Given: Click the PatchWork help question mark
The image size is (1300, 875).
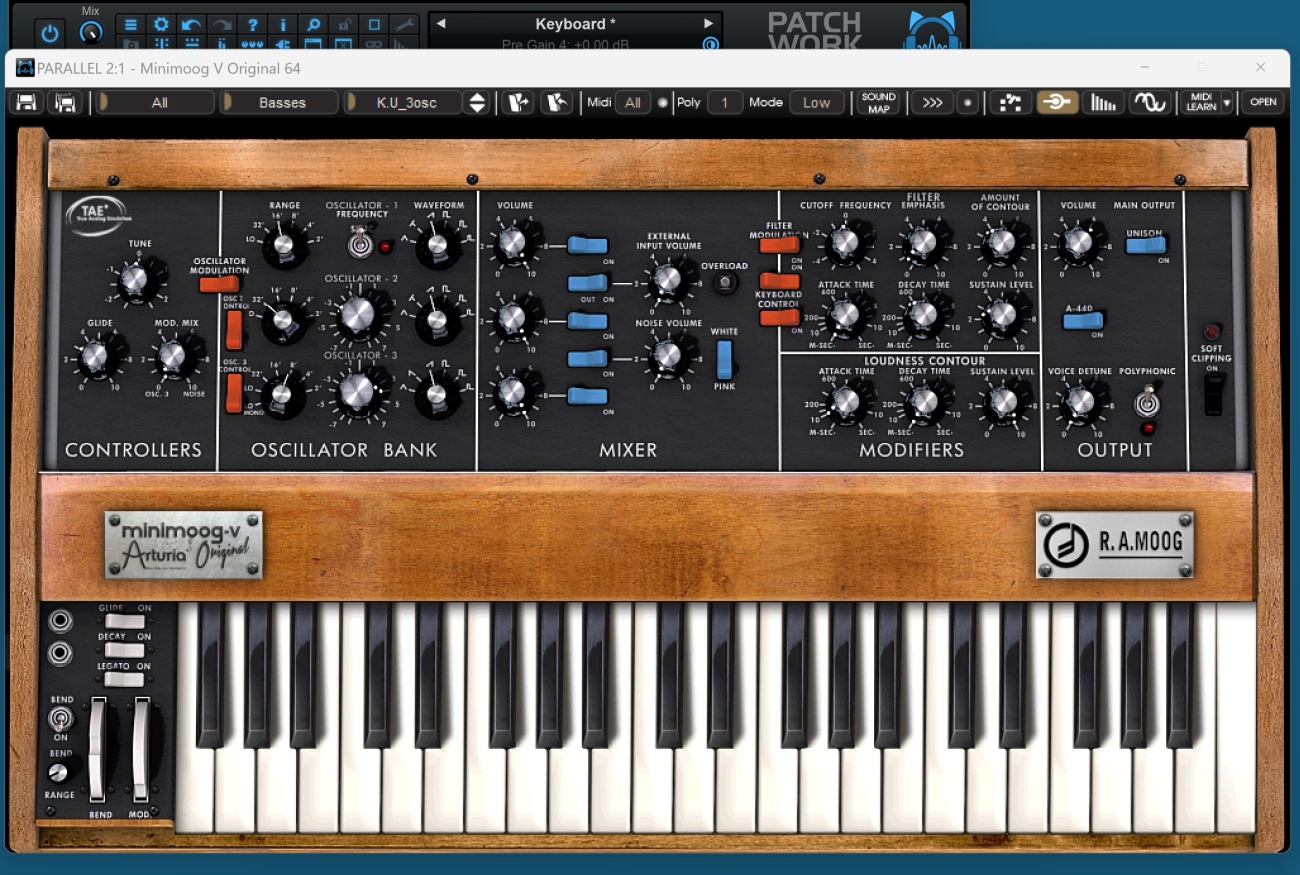Looking at the screenshot, I should coord(252,24).
